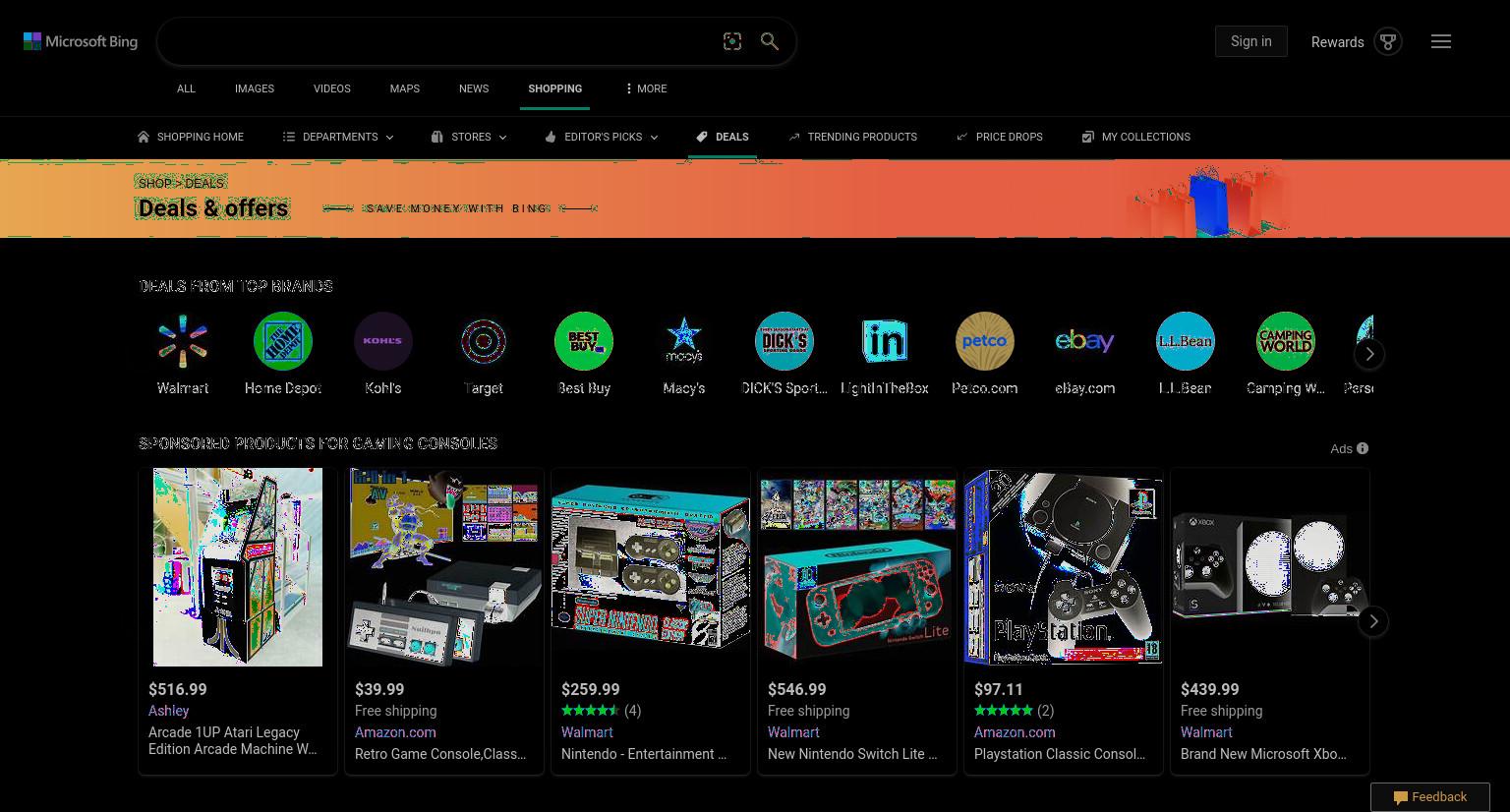Viewport: 1510px width, 812px height.
Task: Click the 4.5-star rating on Nintendo
Action: [x=591, y=711]
